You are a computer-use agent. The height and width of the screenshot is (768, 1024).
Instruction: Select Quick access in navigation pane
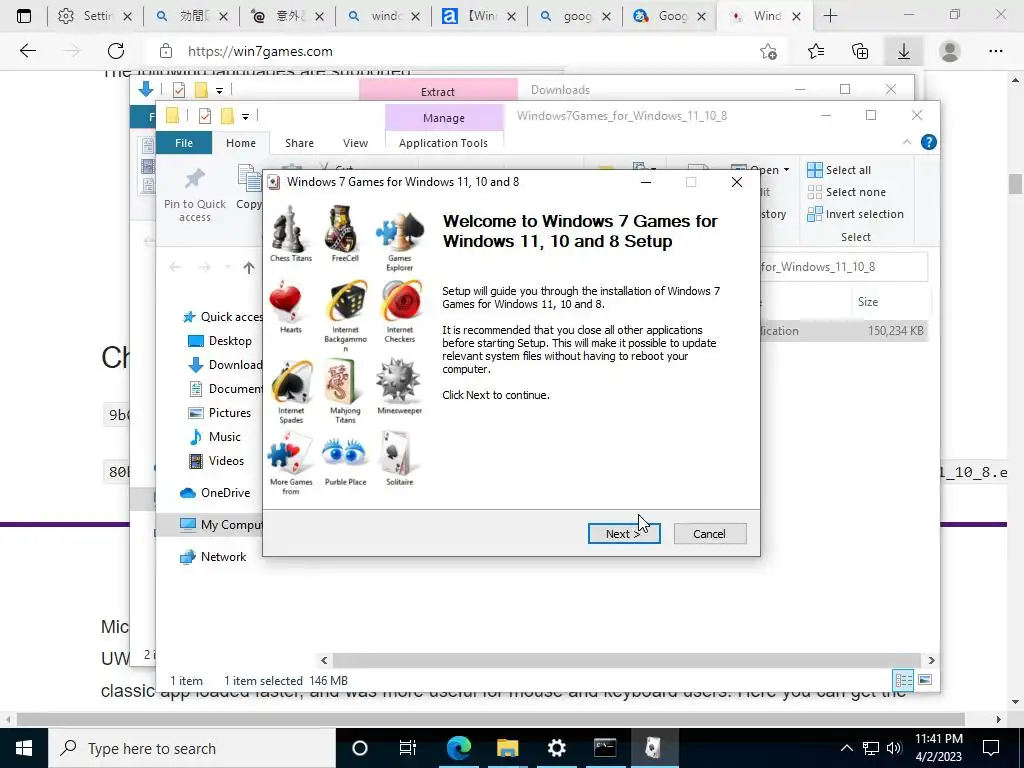(x=222, y=317)
